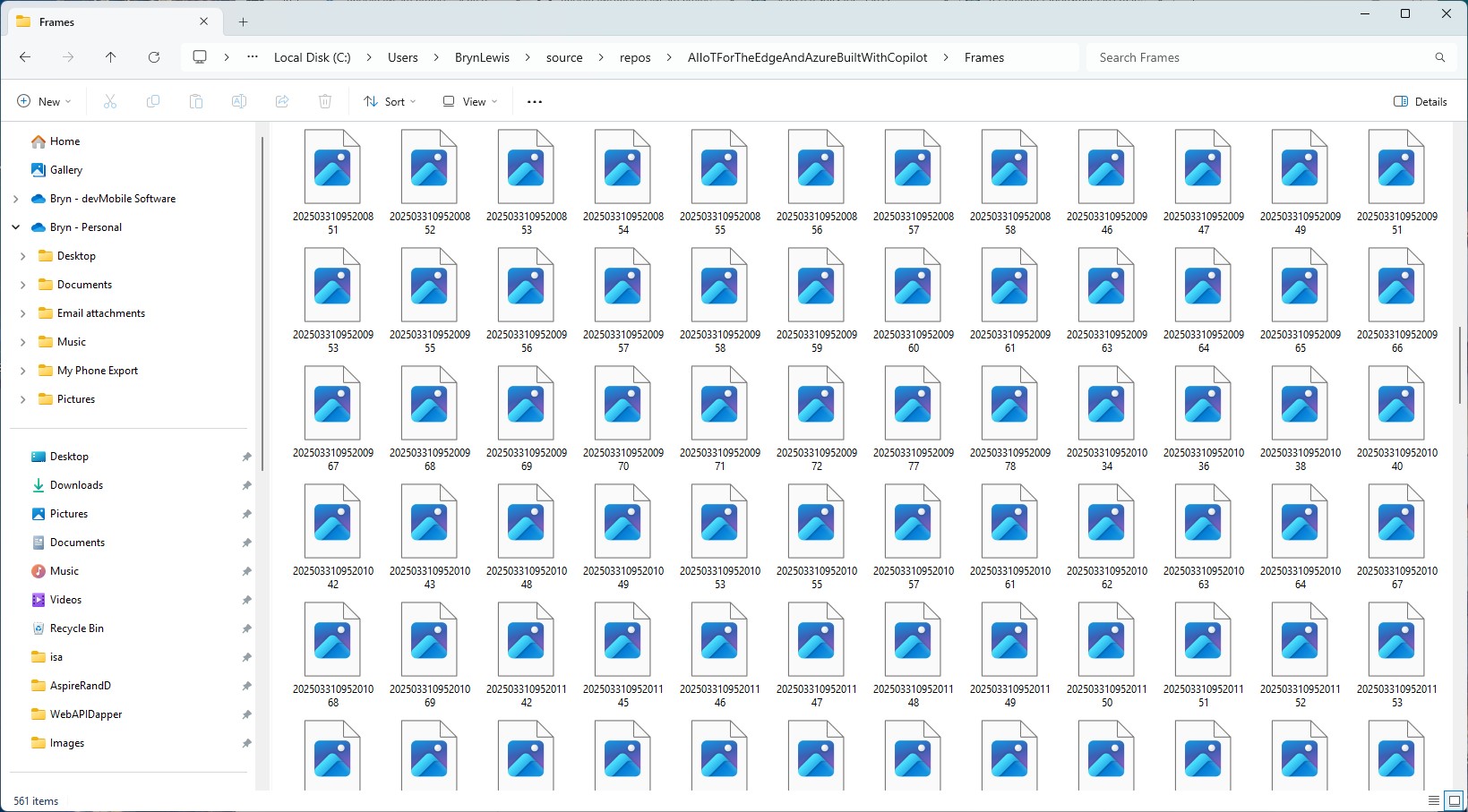Click the Delete trash can icon
1468x812 pixels.
pos(325,102)
